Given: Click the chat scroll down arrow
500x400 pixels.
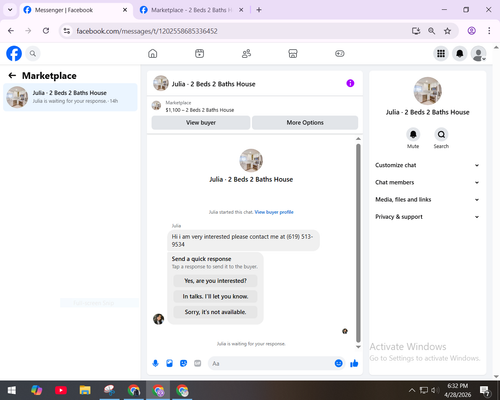Looking at the screenshot, I should 358,347.
